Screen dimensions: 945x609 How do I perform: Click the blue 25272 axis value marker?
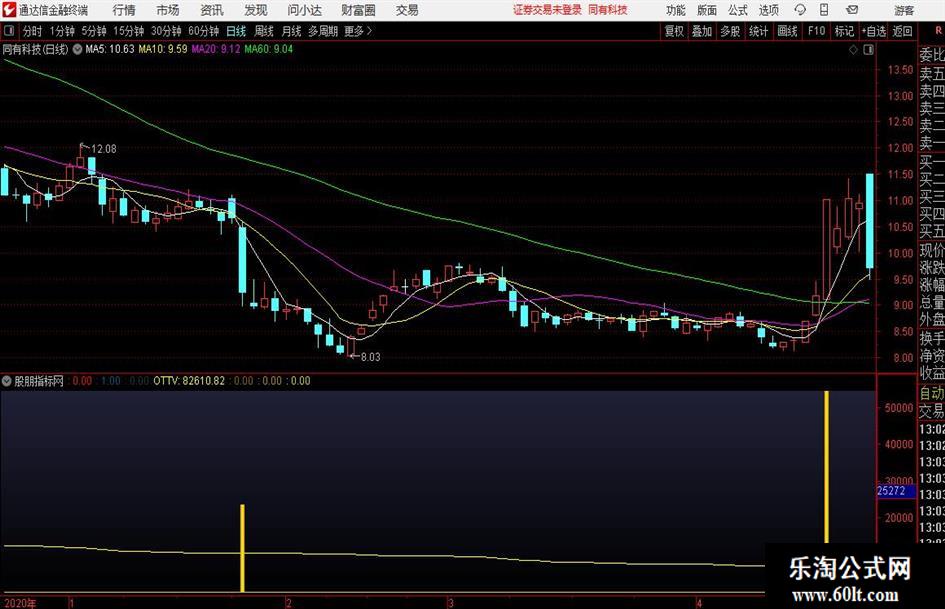coord(896,491)
